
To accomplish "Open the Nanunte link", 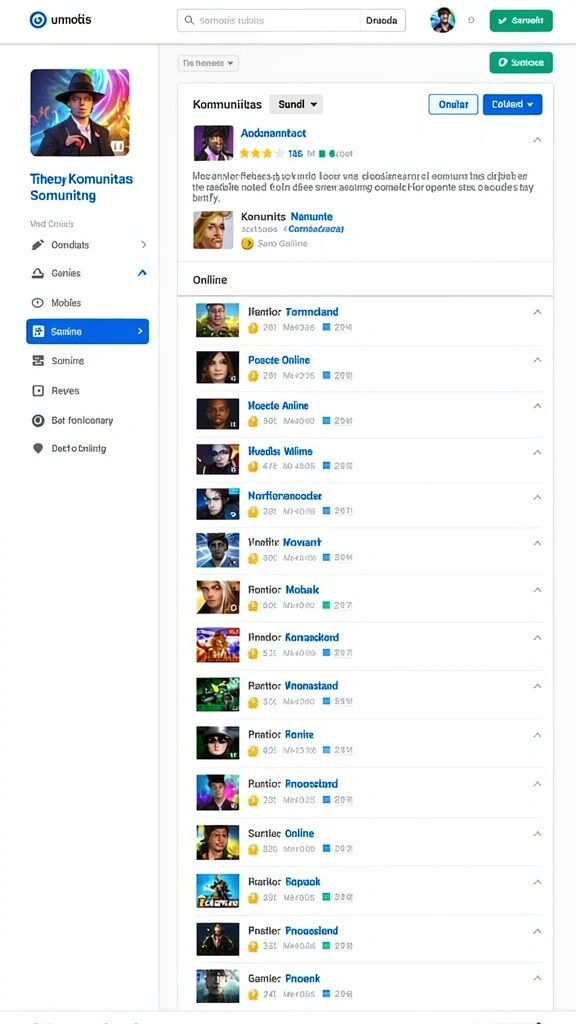I will 312,216.
